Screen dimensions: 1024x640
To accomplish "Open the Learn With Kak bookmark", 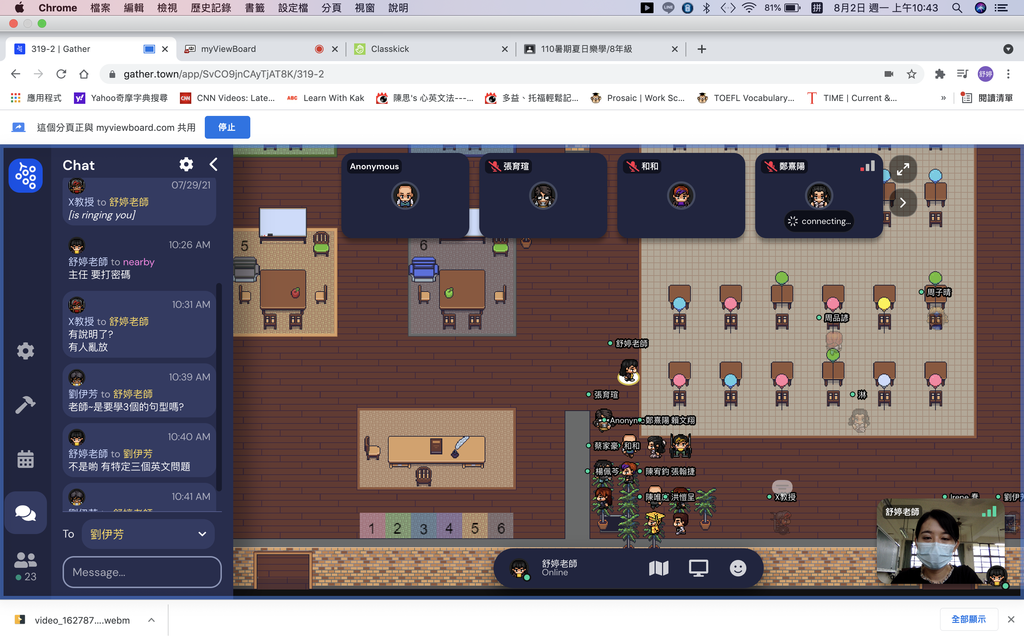I will point(325,98).
